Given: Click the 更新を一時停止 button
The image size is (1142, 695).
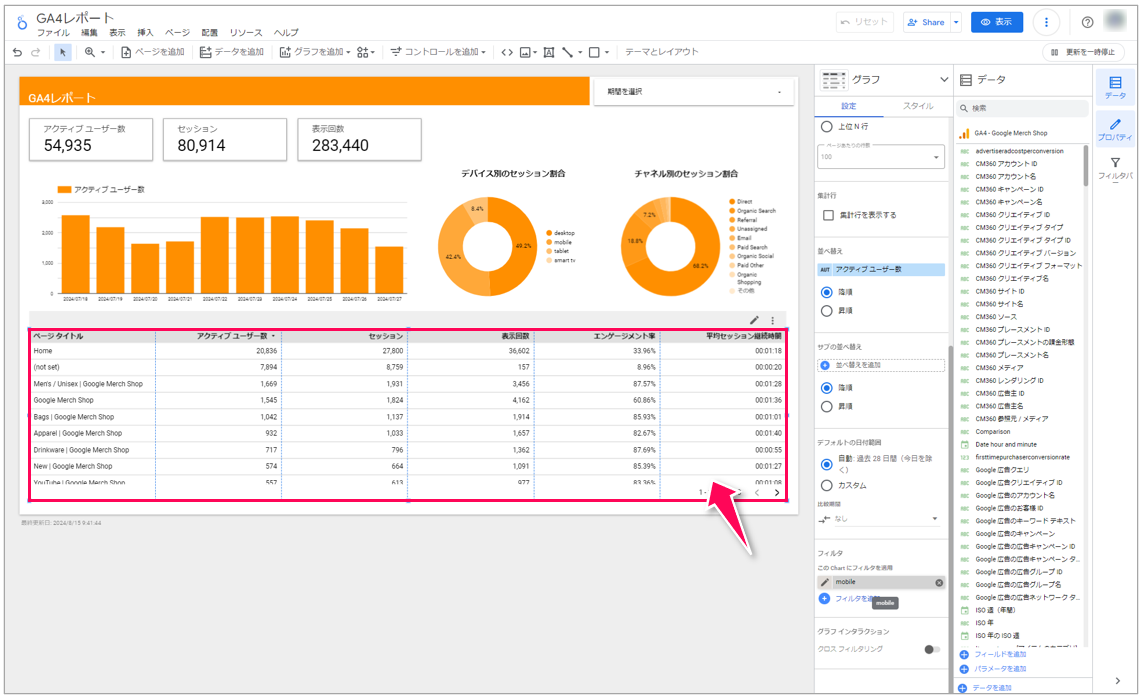Looking at the screenshot, I should pyautogui.click(x=1083, y=52).
